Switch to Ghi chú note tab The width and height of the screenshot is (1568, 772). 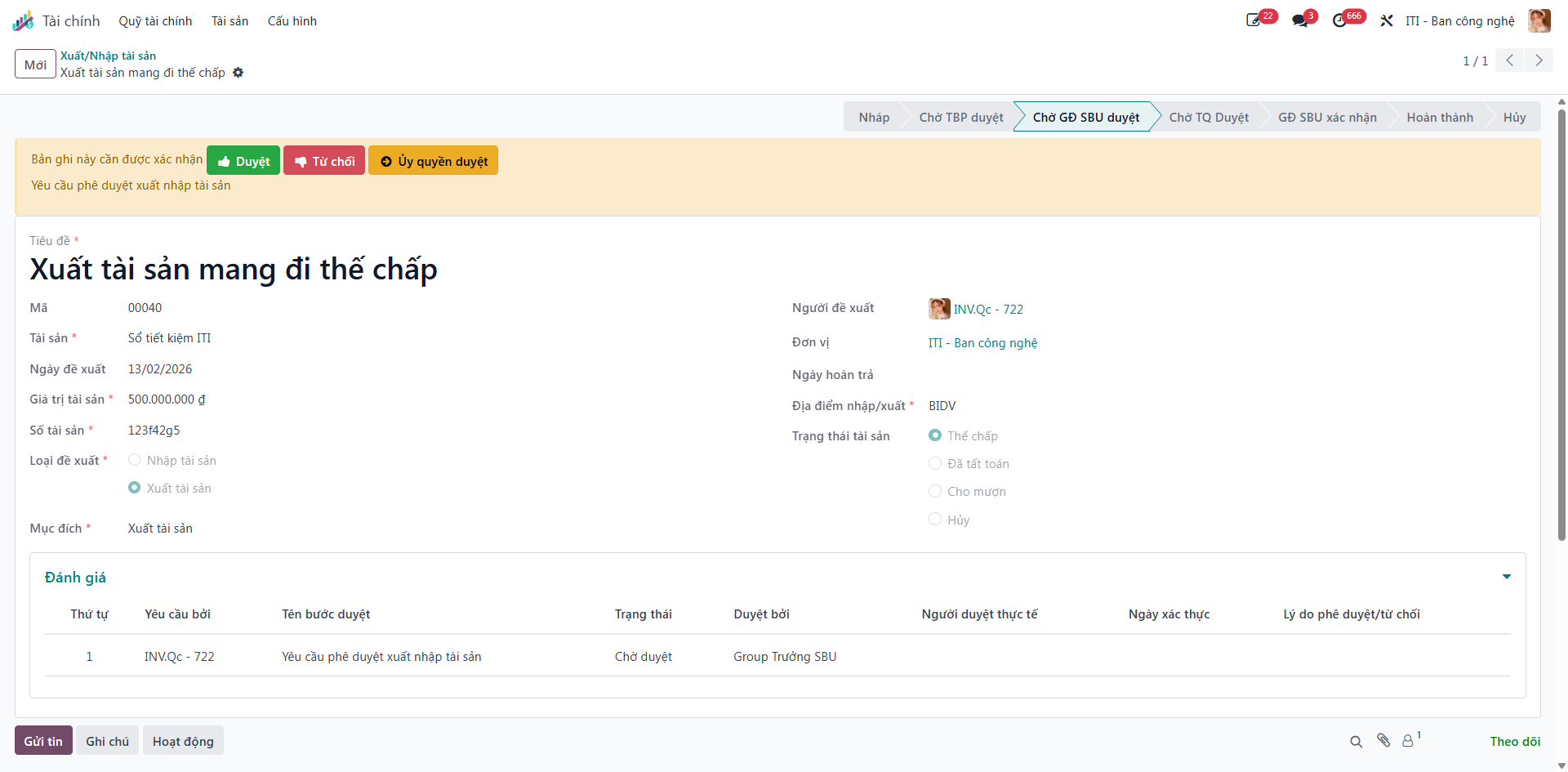107,741
